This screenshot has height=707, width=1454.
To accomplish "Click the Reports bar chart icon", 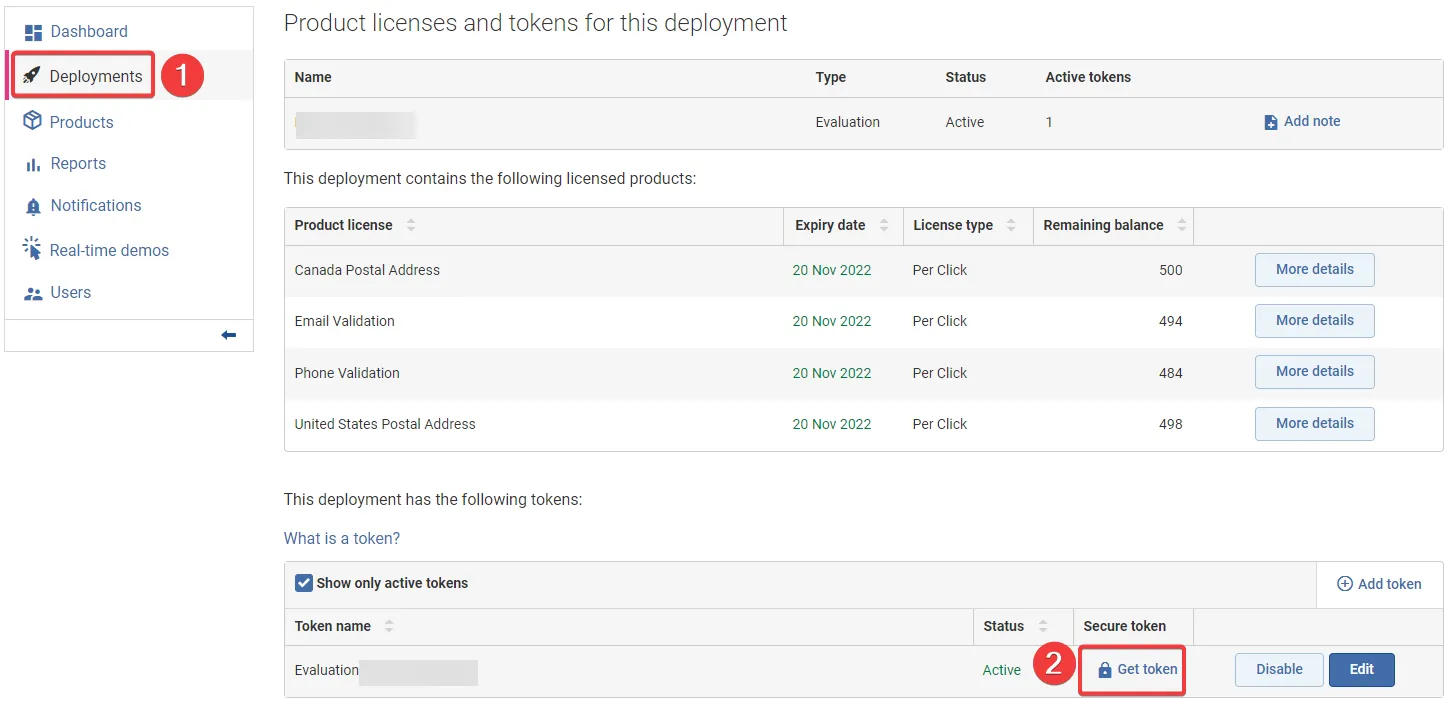I will point(33,164).
